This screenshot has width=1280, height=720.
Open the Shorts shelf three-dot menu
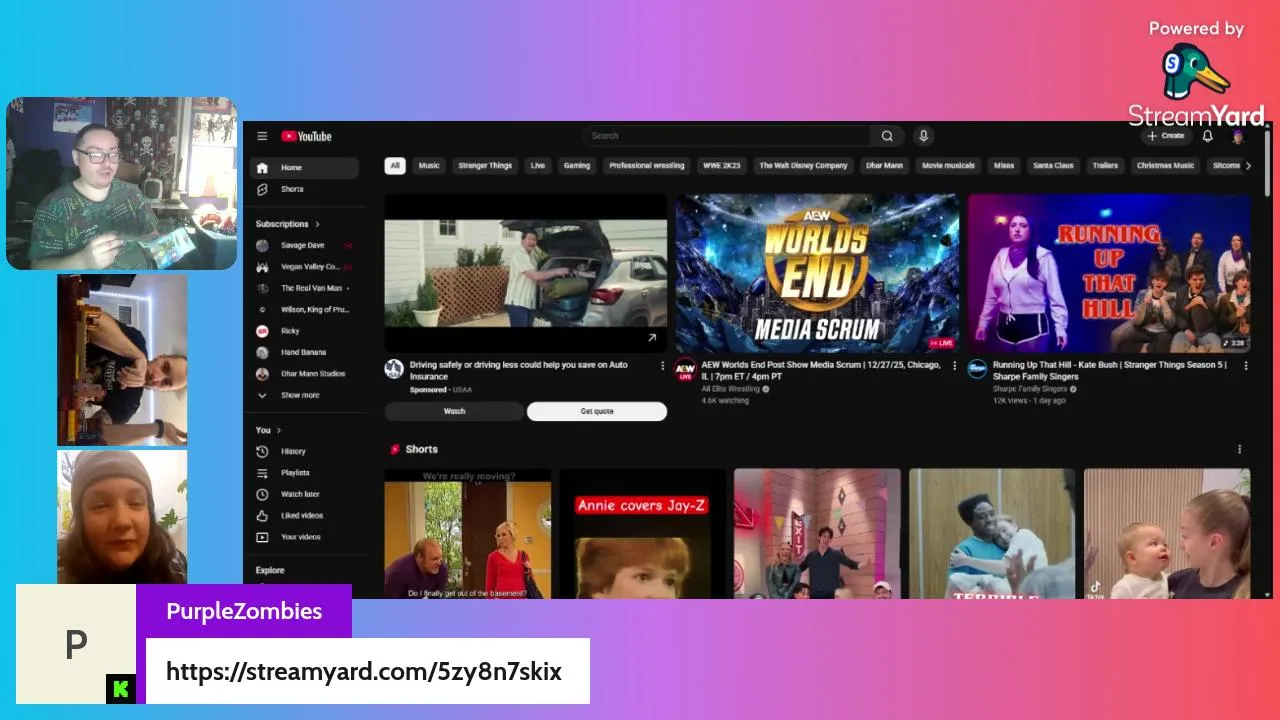point(1239,450)
